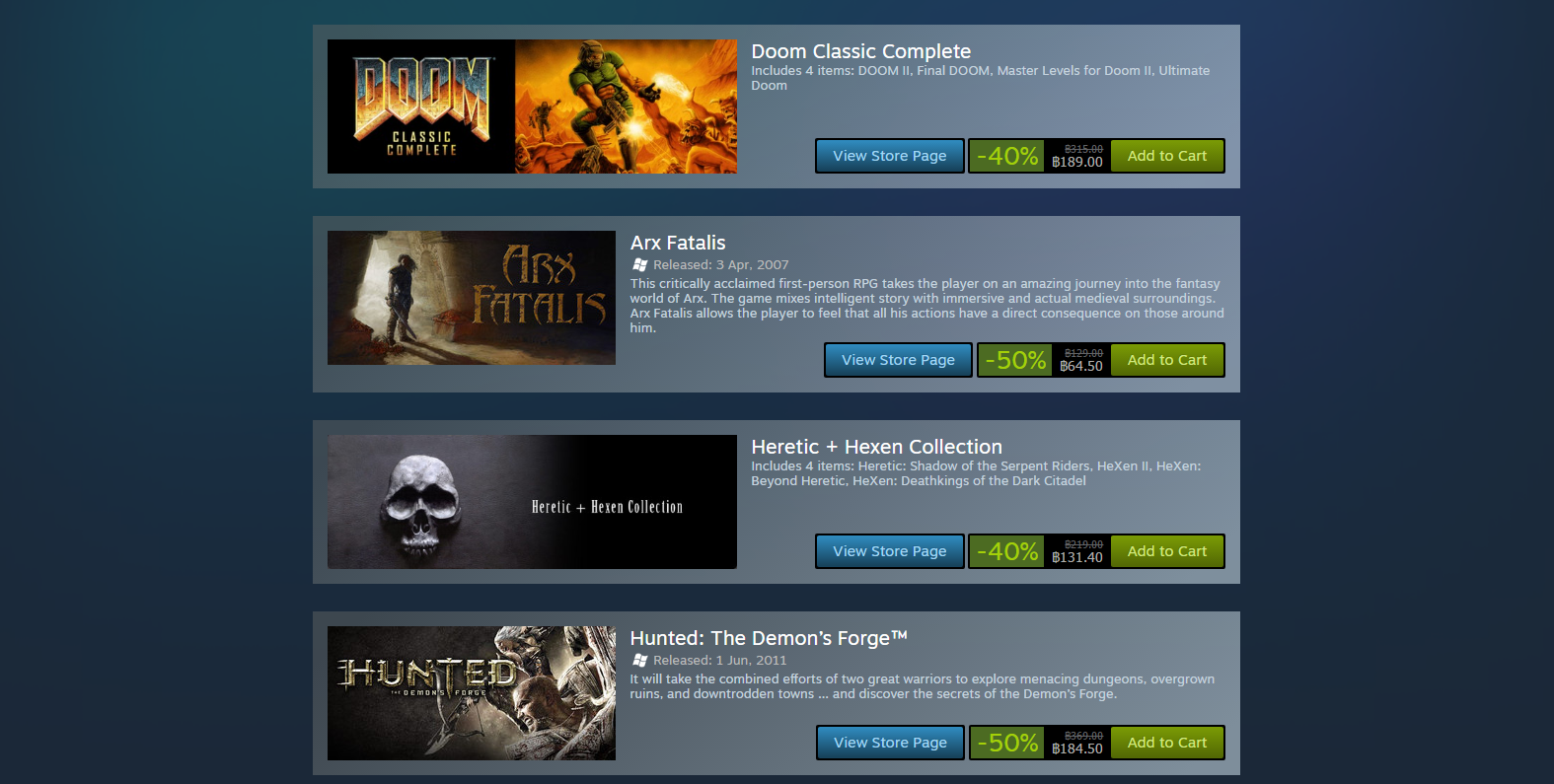1554x784 pixels.
Task: Click the Doom Classic Complete banner image
Action: coord(532,107)
